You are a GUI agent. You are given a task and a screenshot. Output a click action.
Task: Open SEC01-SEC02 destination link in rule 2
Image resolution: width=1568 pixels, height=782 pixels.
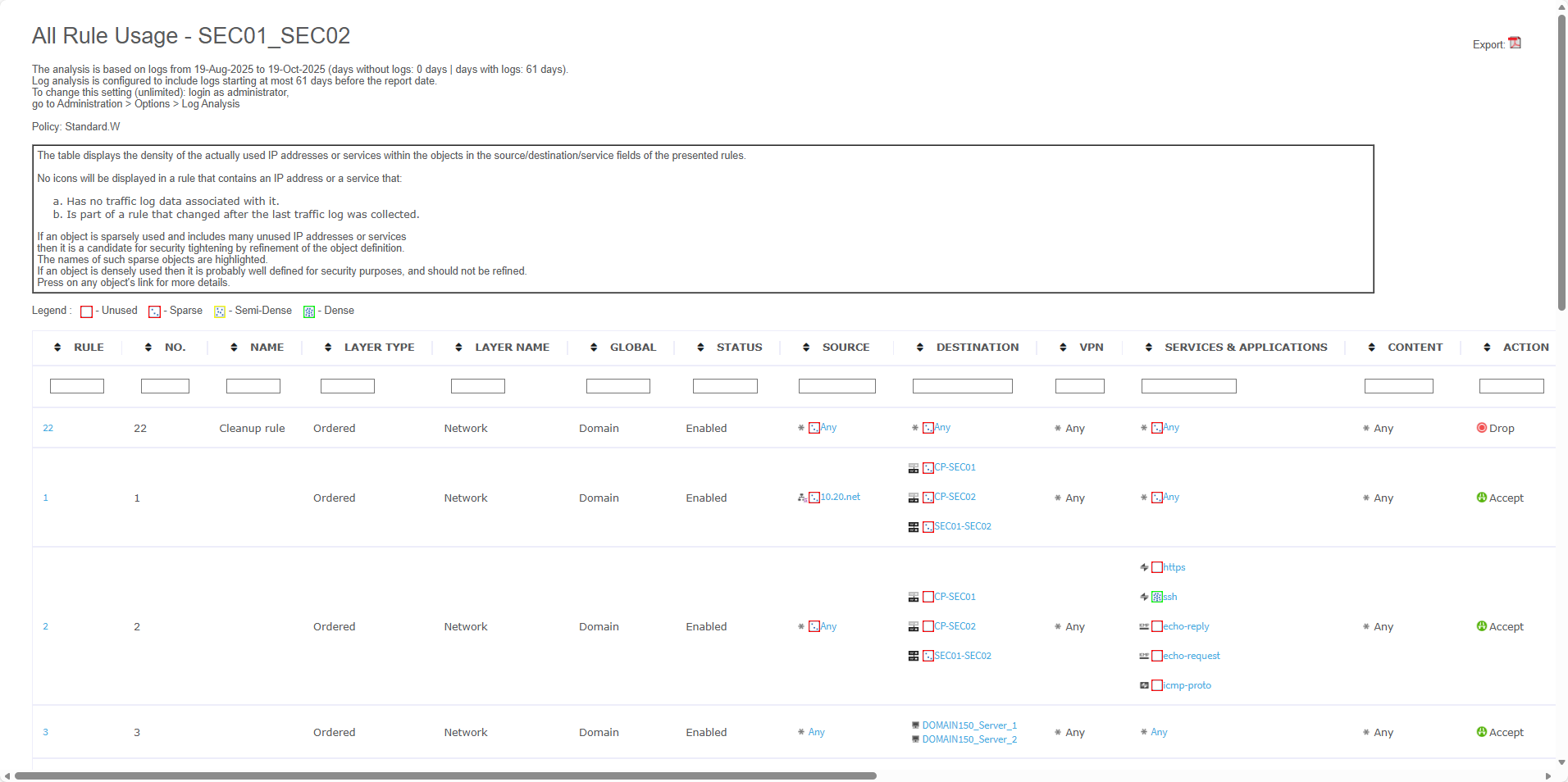[x=962, y=656]
